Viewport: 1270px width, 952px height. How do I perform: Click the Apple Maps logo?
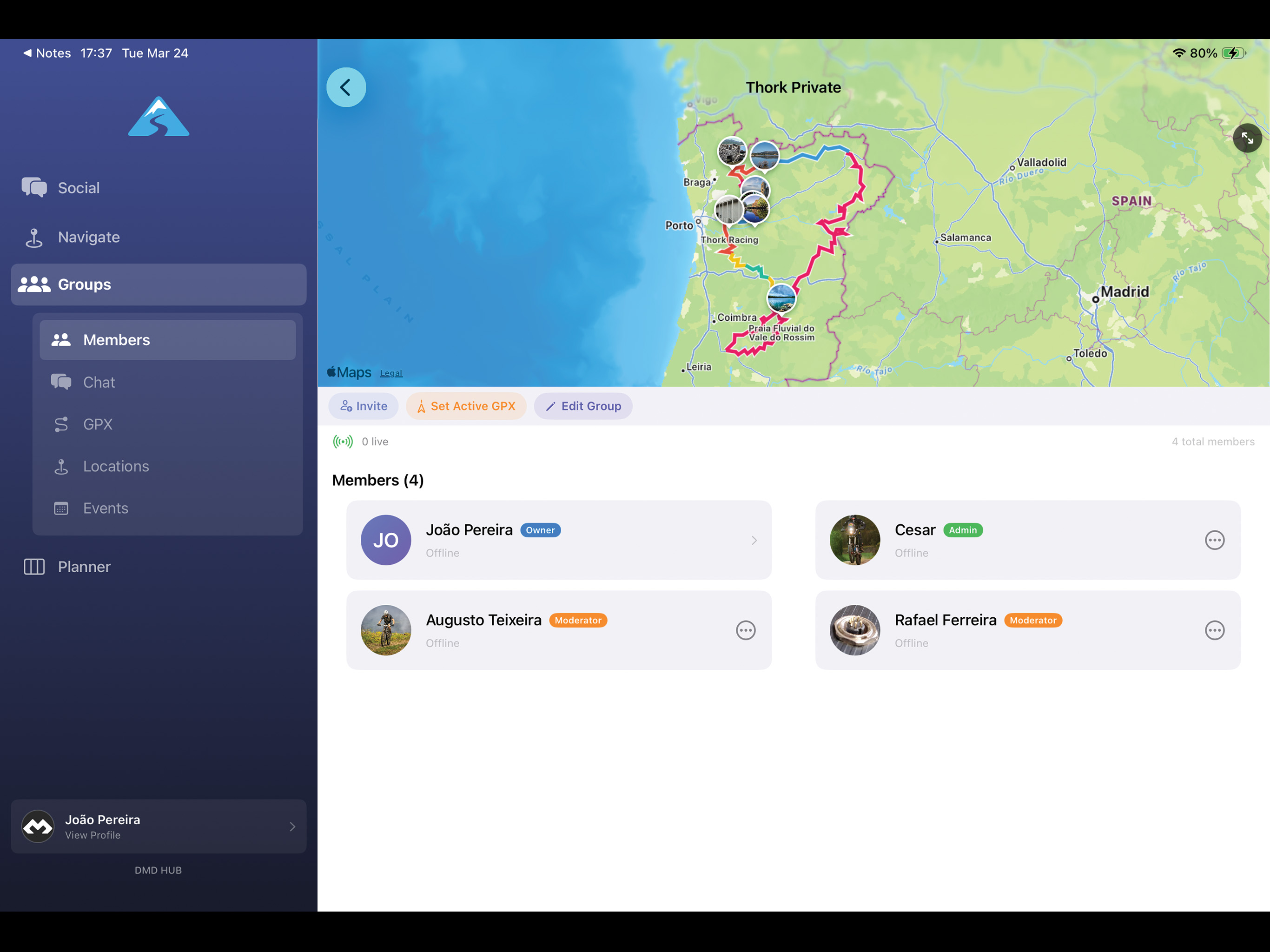(x=349, y=373)
